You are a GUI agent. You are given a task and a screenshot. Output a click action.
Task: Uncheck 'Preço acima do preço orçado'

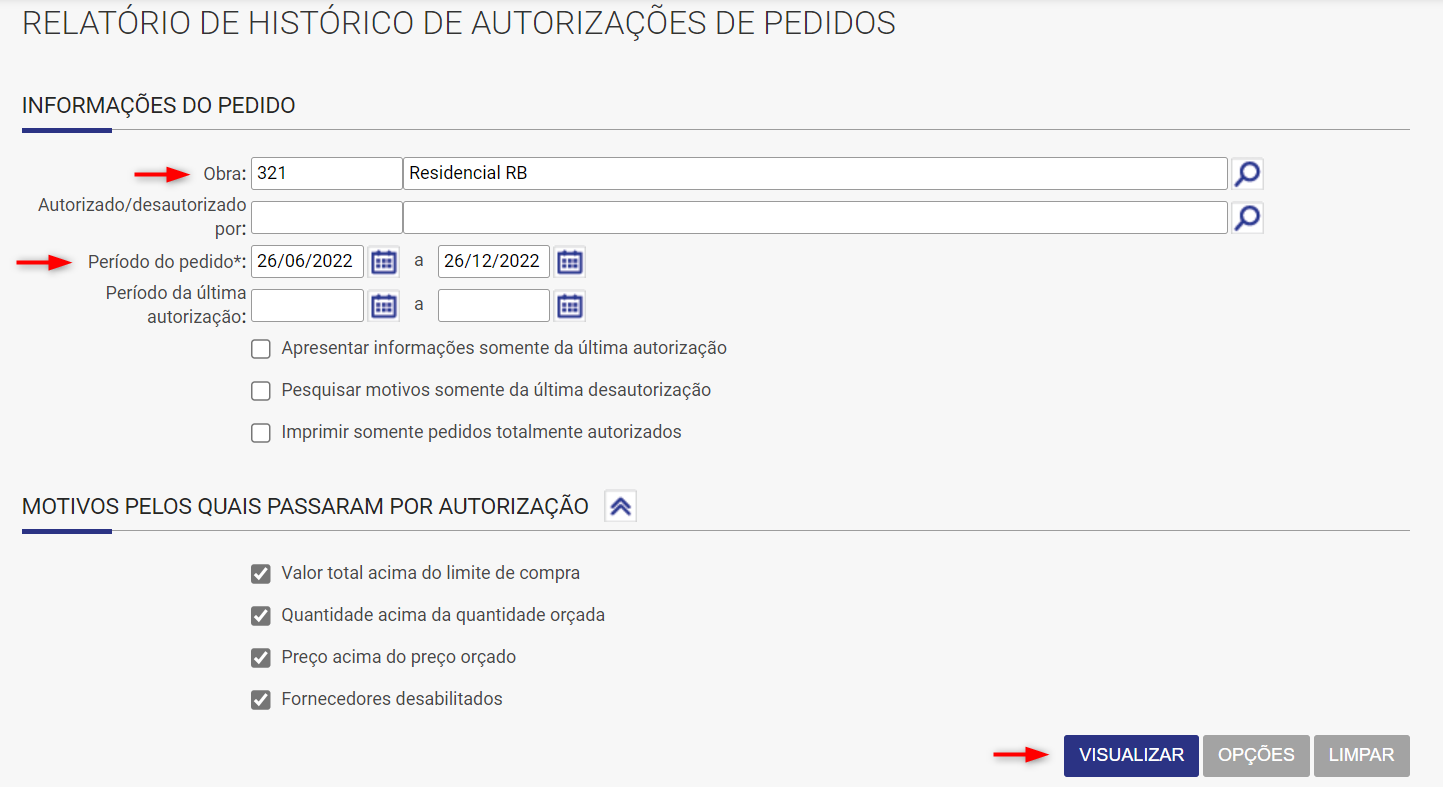(261, 658)
